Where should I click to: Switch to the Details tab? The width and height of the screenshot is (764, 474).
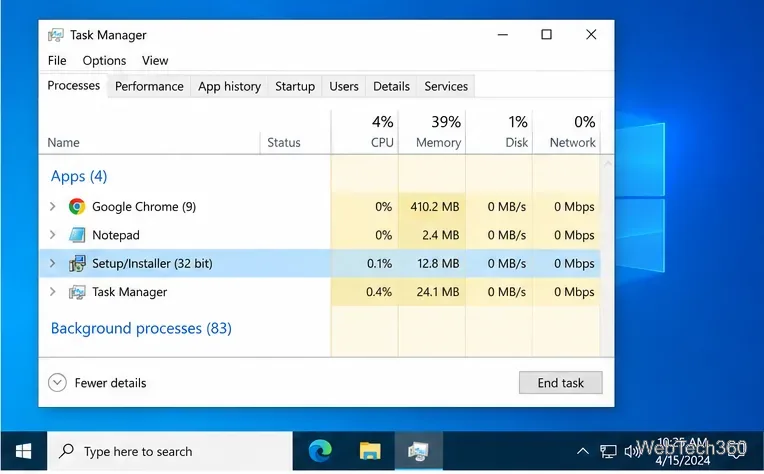pos(391,86)
